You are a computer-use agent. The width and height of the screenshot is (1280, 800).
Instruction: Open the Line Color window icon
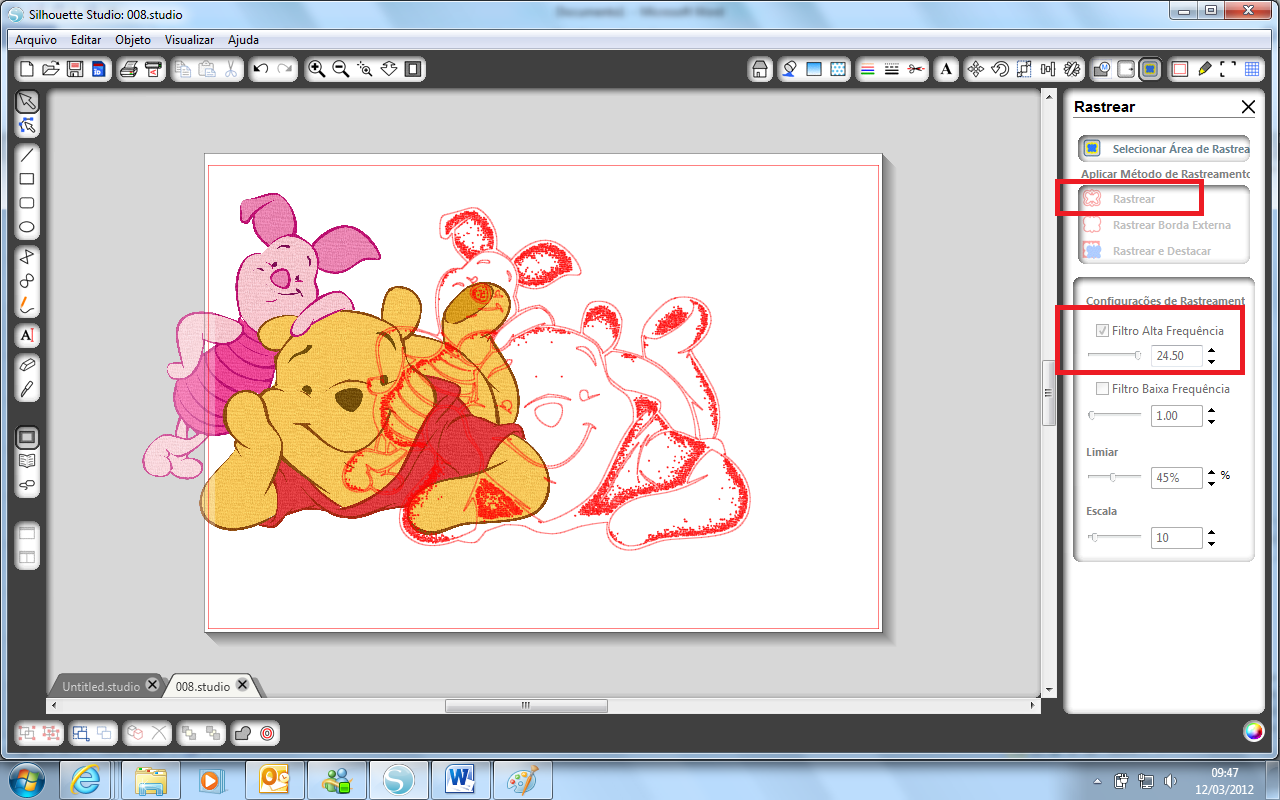tap(868, 69)
